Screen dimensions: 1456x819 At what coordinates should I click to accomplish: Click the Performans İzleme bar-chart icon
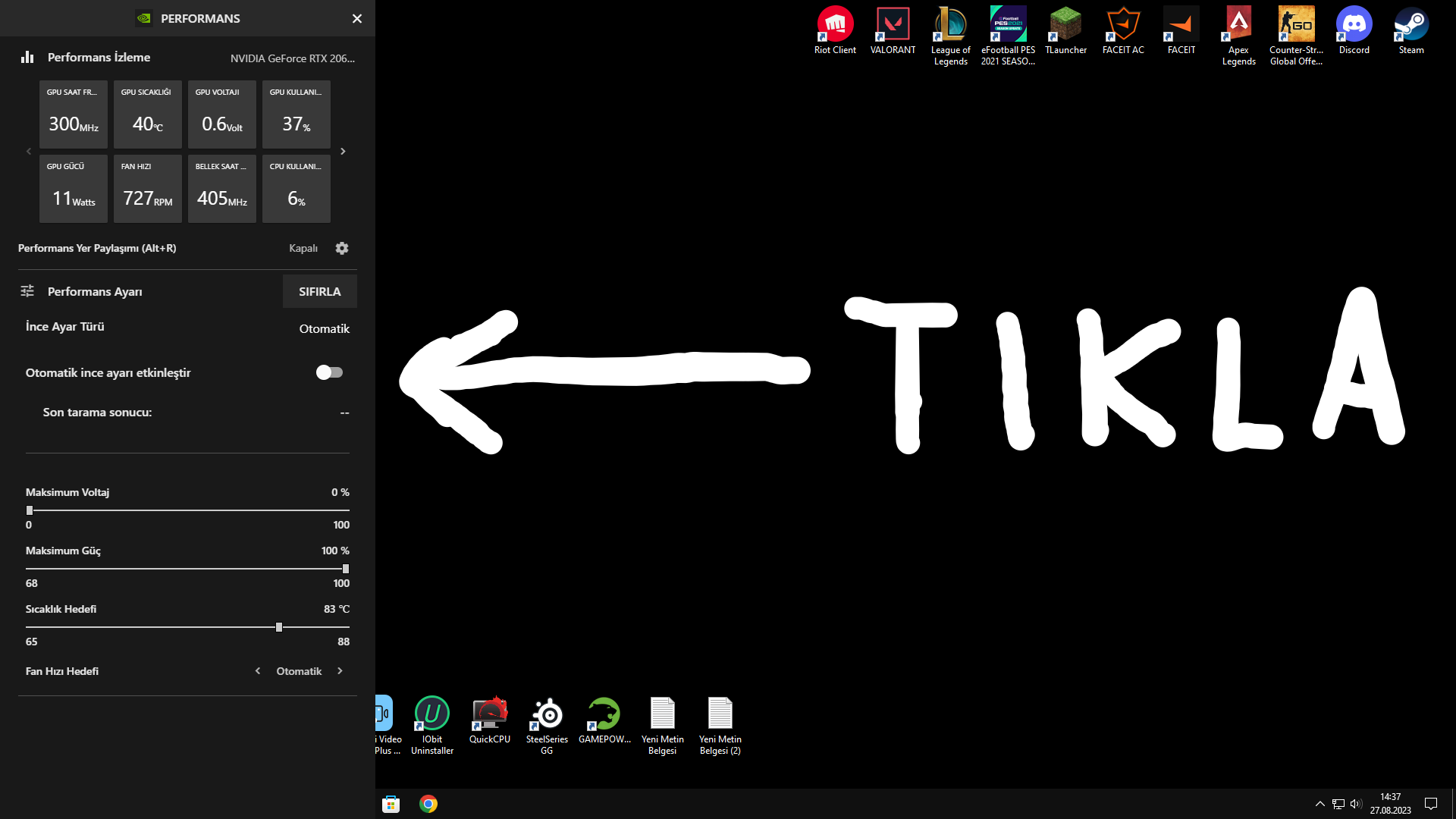pyautogui.click(x=27, y=57)
